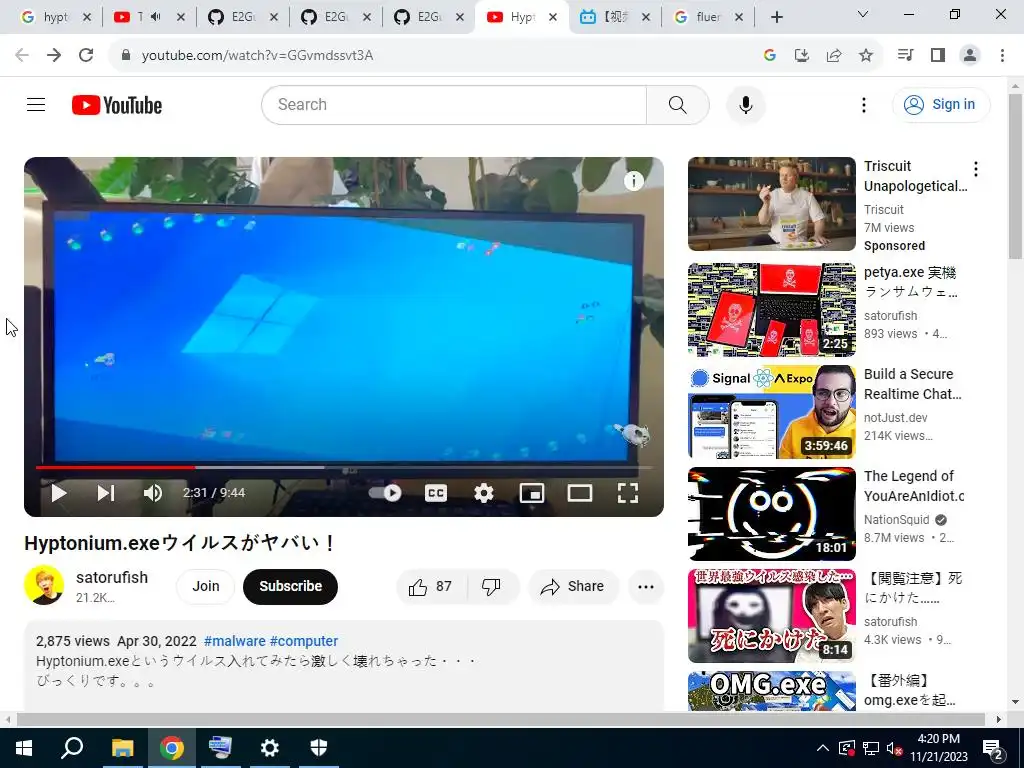The image size is (1024, 768).
Task: Open Triscuit sponsored video thumbnail
Action: click(771, 204)
